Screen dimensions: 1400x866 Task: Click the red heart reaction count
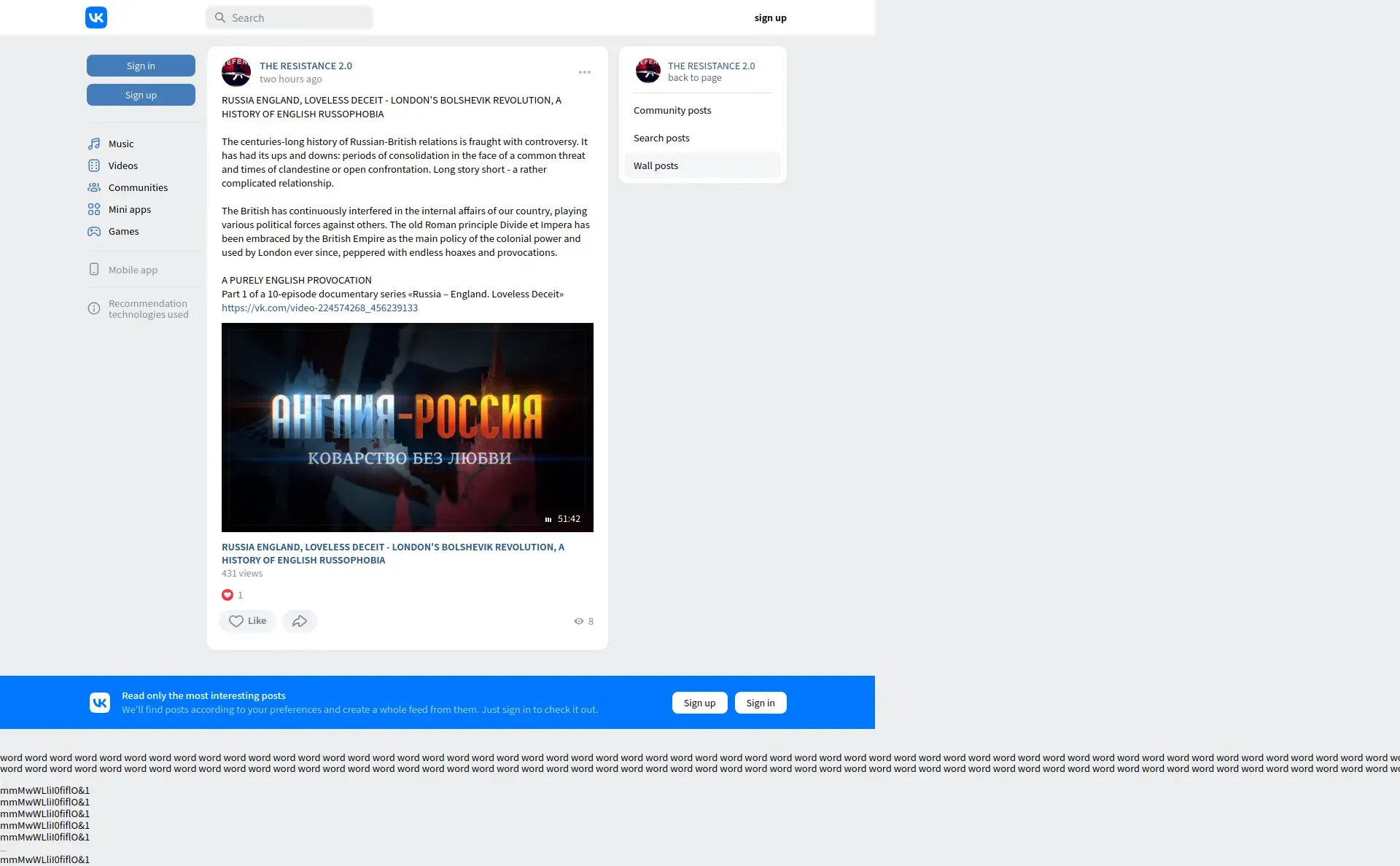[227, 595]
